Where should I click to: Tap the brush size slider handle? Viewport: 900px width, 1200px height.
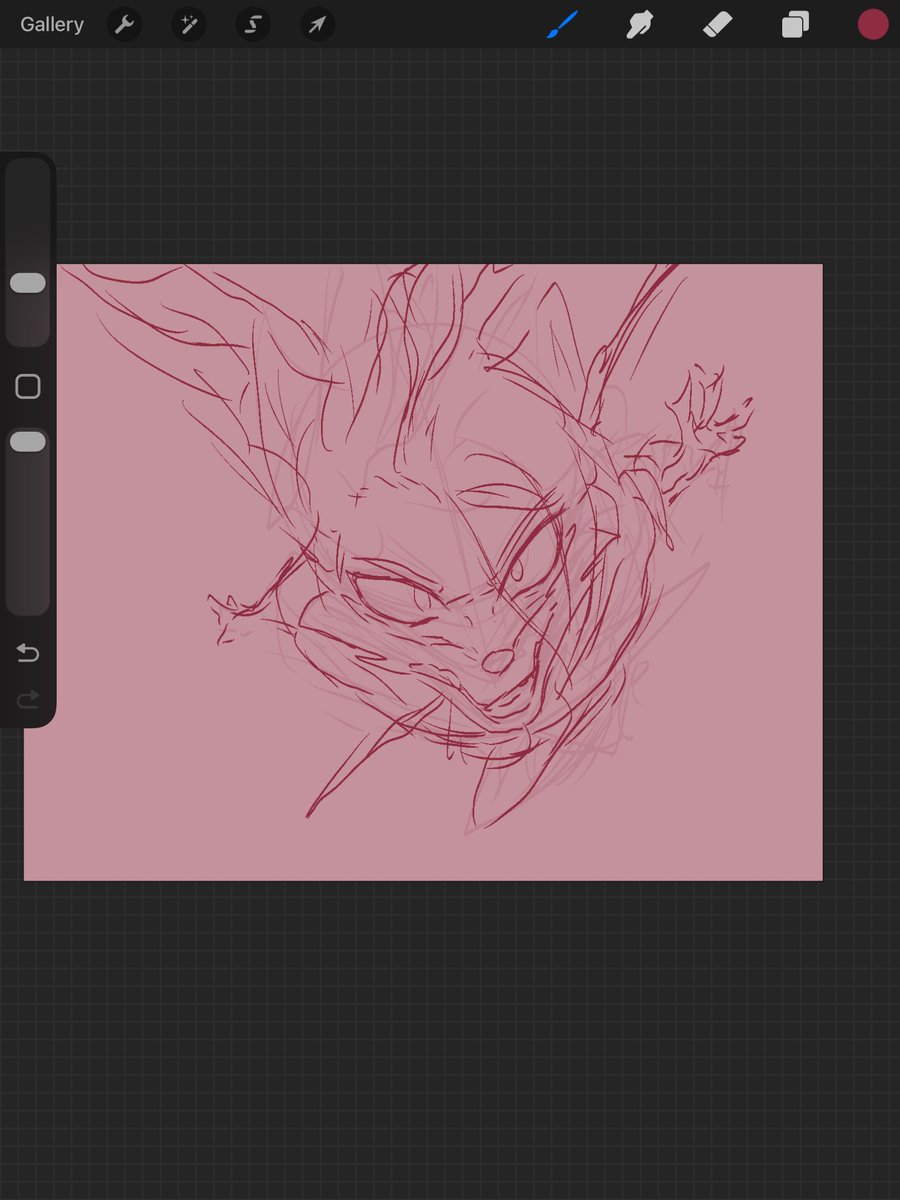point(28,283)
